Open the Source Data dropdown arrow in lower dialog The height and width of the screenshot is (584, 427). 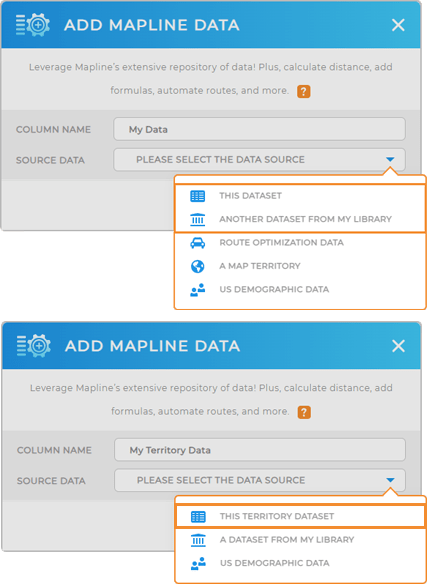click(x=390, y=480)
